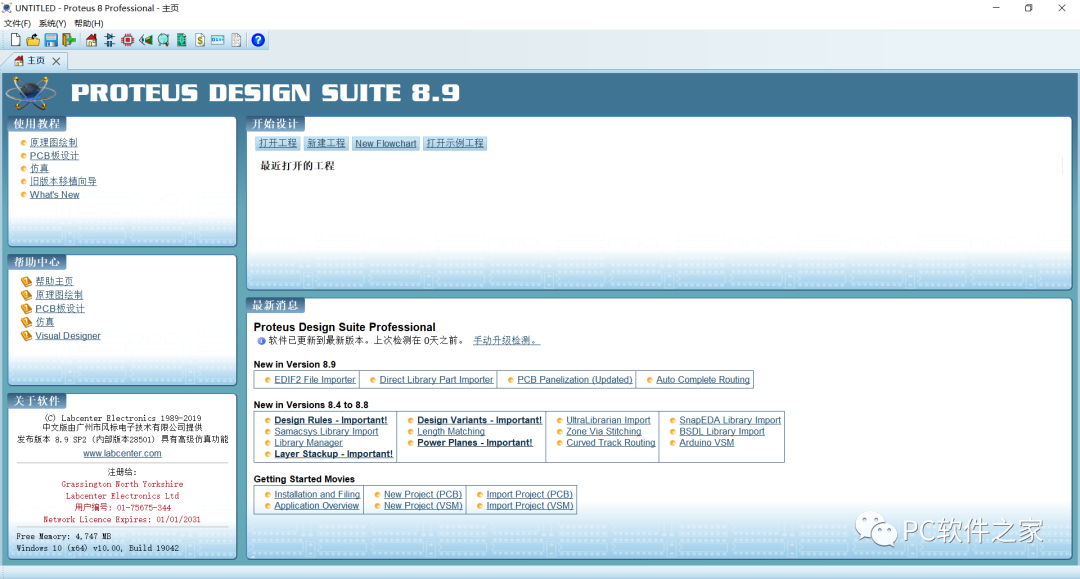Open the Direct Library Part Importer link
Screen dimensions: 1080x579
437,379
